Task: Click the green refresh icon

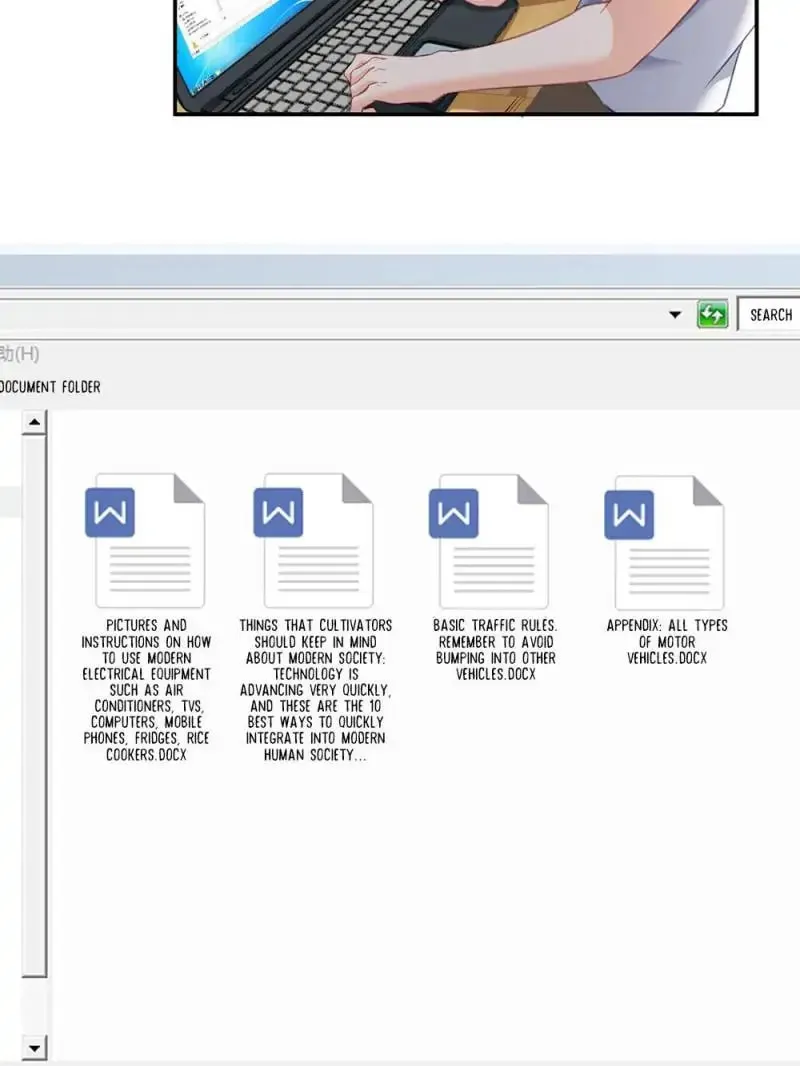Action: (x=712, y=314)
